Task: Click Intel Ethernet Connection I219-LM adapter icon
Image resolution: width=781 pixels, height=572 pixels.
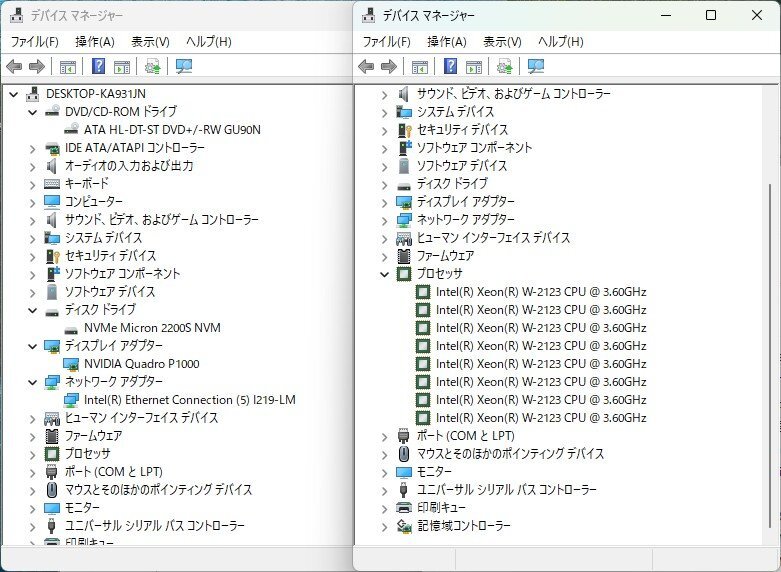Action: point(71,400)
